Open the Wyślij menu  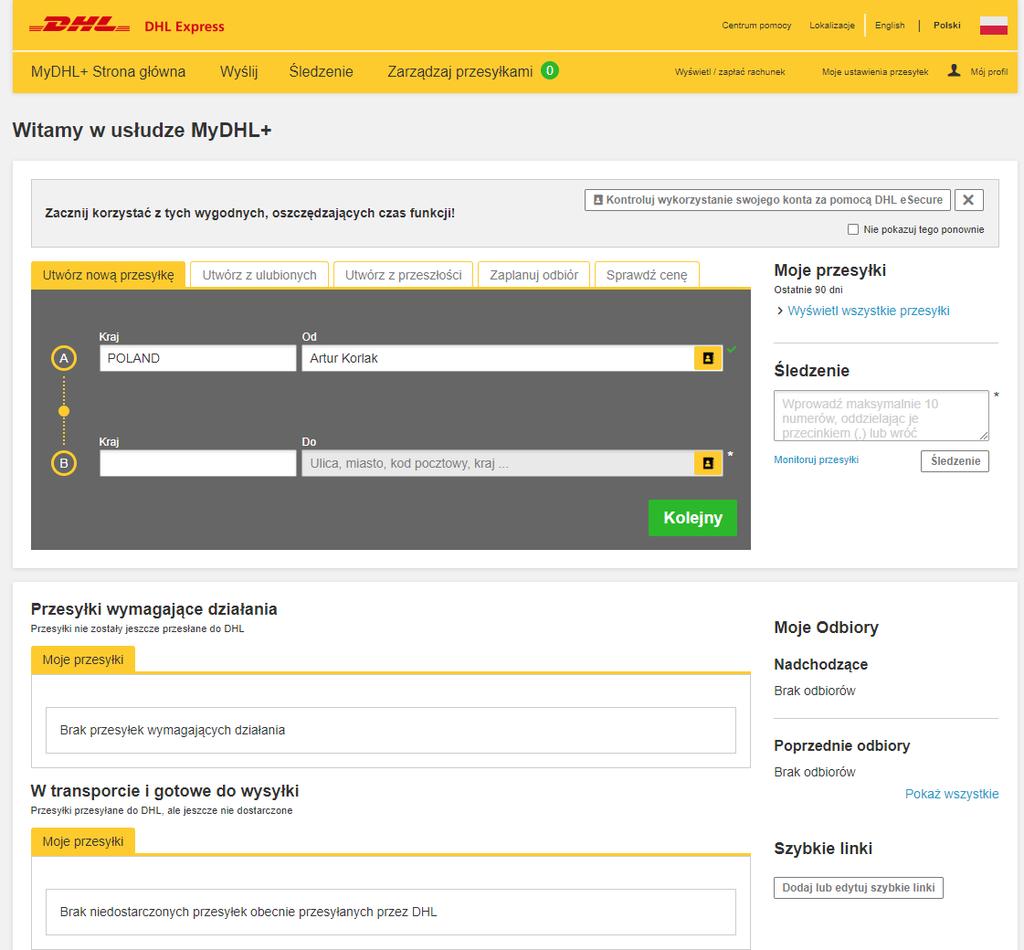tap(239, 71)
